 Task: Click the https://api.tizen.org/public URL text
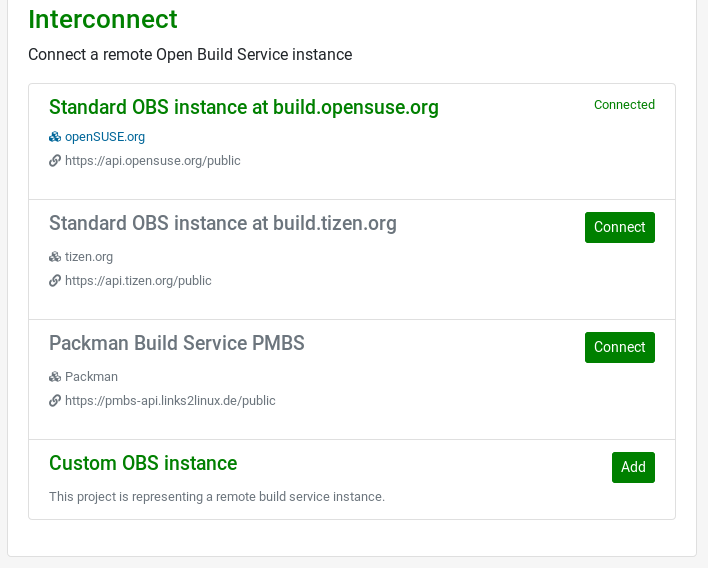(x=138, y=281)
